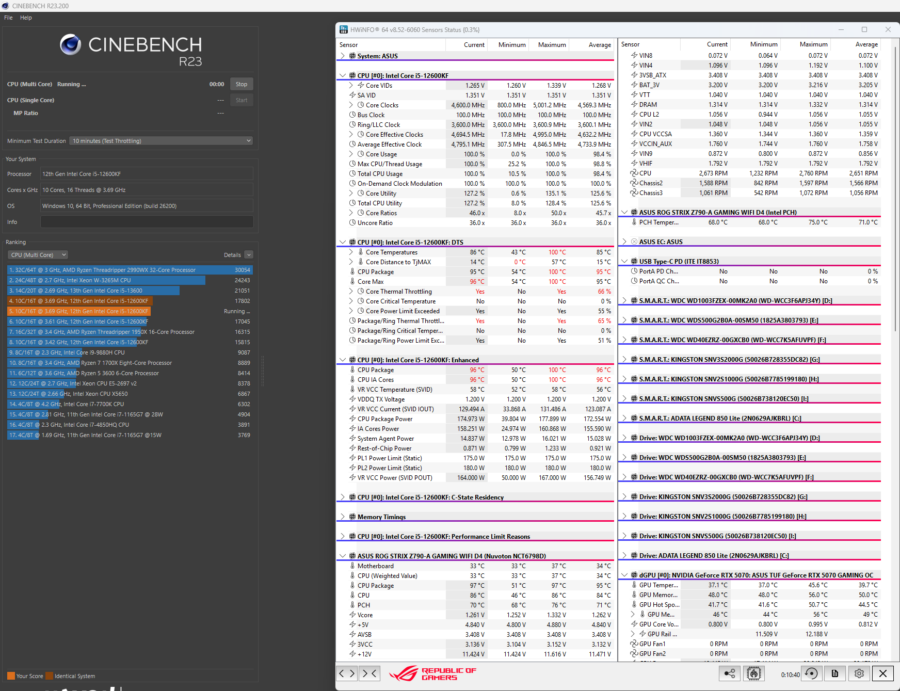
Task: Open the CPU (Multi Core) ranking type dropdown
Action: click(x=37, y=255)
